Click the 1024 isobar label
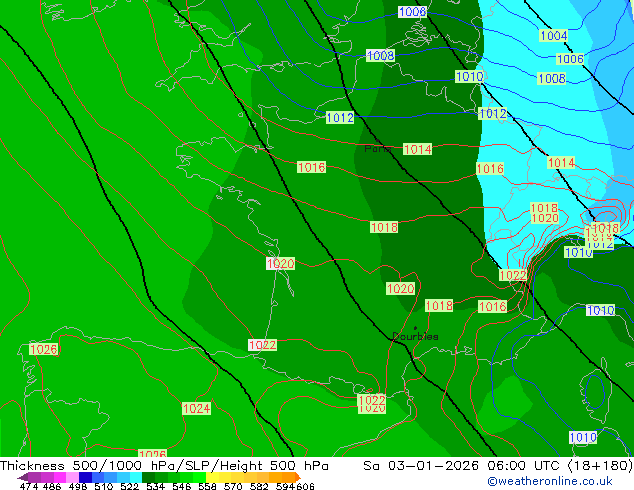The height and width of the screenshot is (490, 634). click(x=196, y=408)
